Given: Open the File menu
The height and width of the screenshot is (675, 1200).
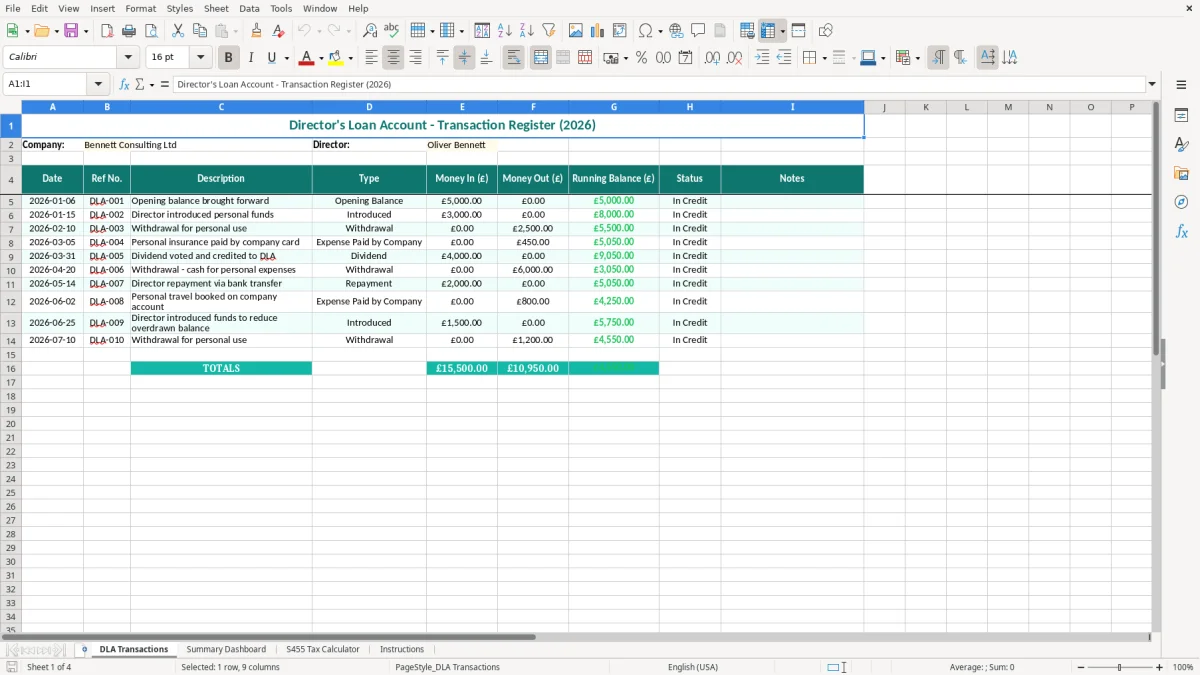Looking at the screenshot, I should [13, 8].
